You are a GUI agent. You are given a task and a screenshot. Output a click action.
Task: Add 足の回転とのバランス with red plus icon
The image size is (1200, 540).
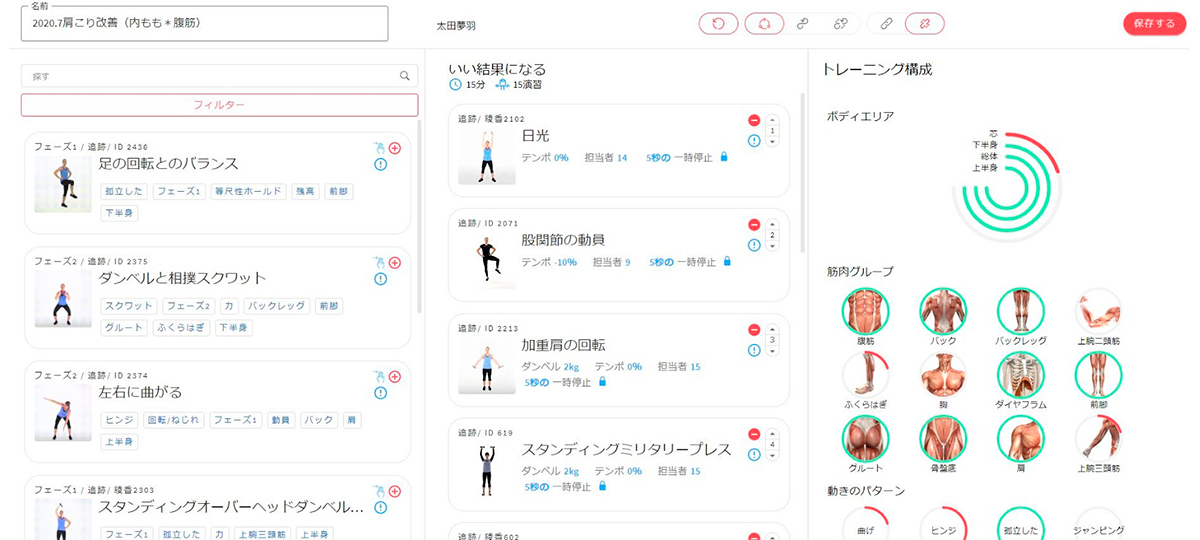[395, 148]
